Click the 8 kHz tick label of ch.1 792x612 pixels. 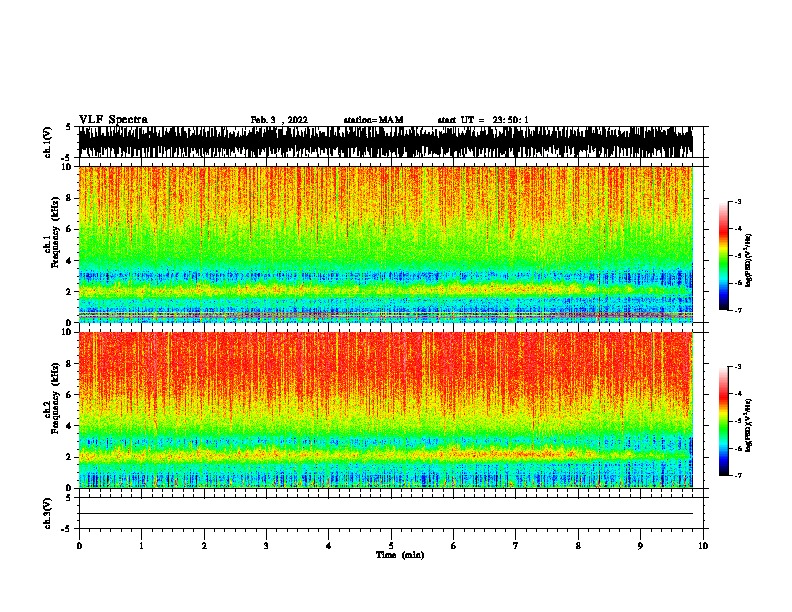coord(71,198)
